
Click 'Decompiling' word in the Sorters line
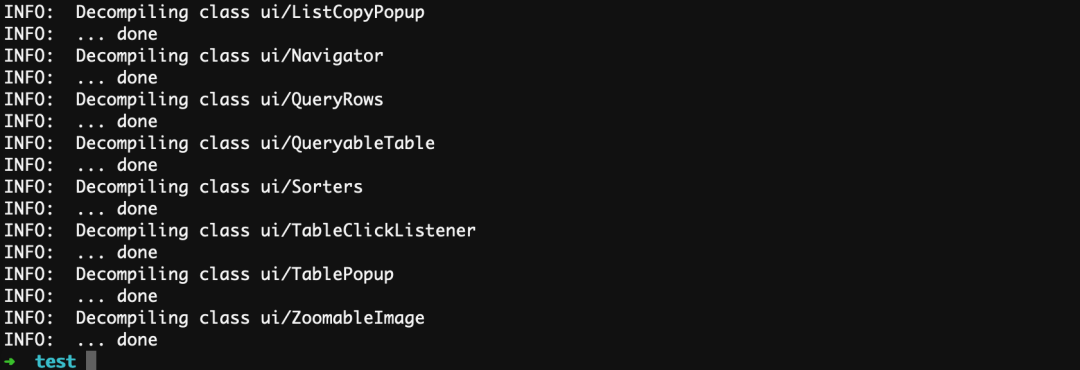click(x=132, y=187)
